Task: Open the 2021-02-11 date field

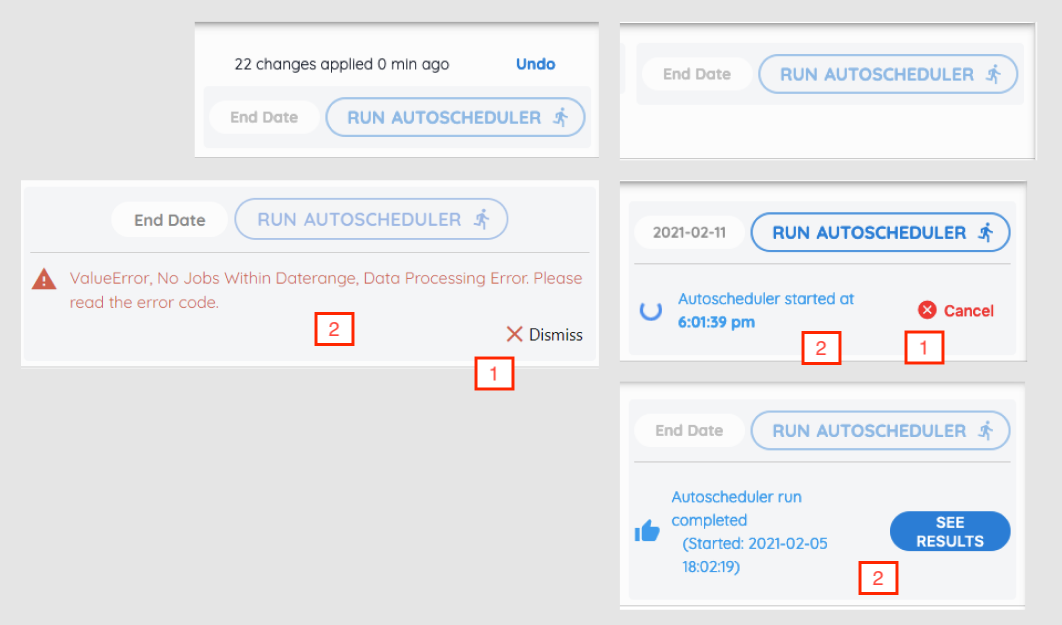Action: [689, 233]
